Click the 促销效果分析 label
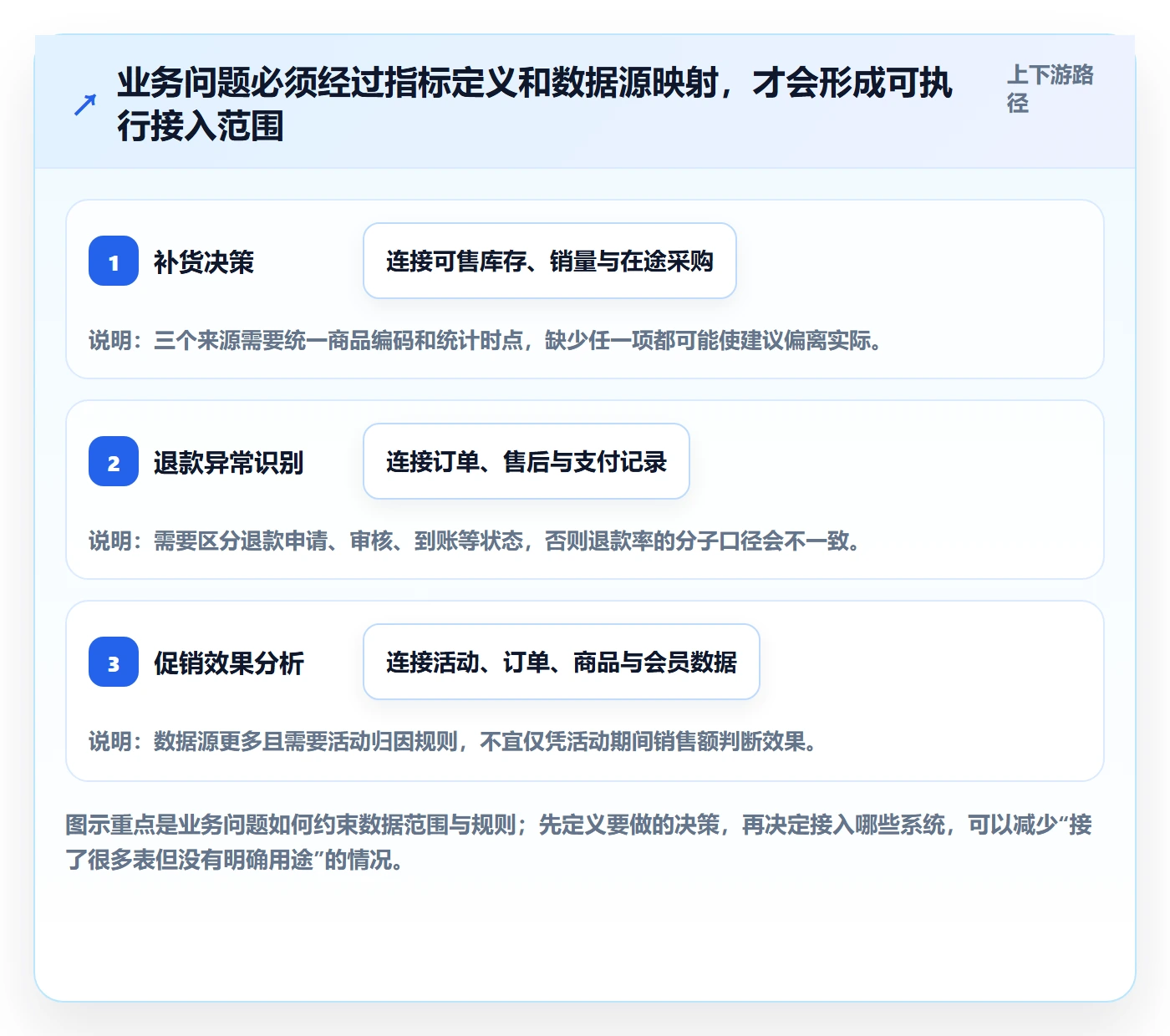Viewport: 1170px width, 1036px height. (228, 663)
